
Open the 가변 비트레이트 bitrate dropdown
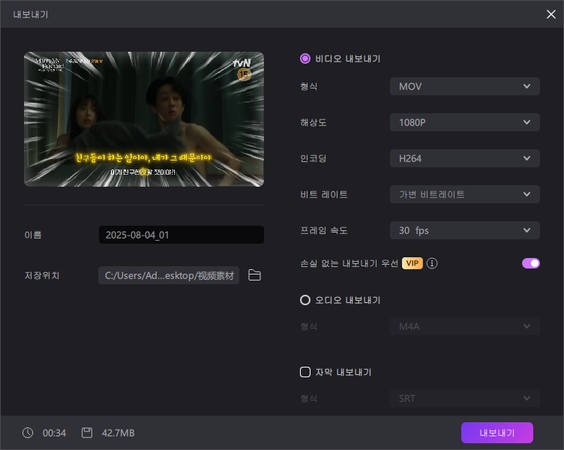[x=465, y=194]
